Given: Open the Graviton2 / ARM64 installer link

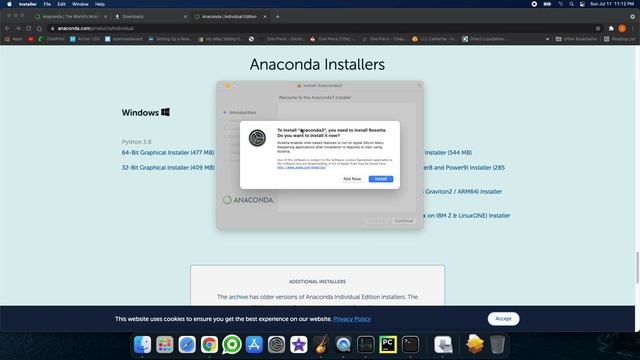Looking at the screenshot, I should (x=463, y=191).
